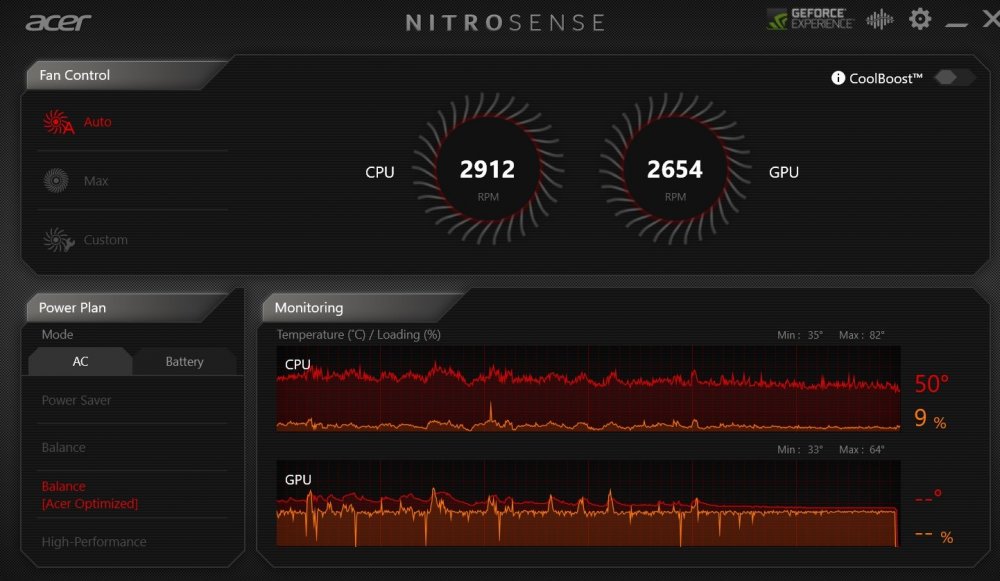Click the CPU temperature graph
Viewport: 1000px width, 581px height.
point(588,390)
